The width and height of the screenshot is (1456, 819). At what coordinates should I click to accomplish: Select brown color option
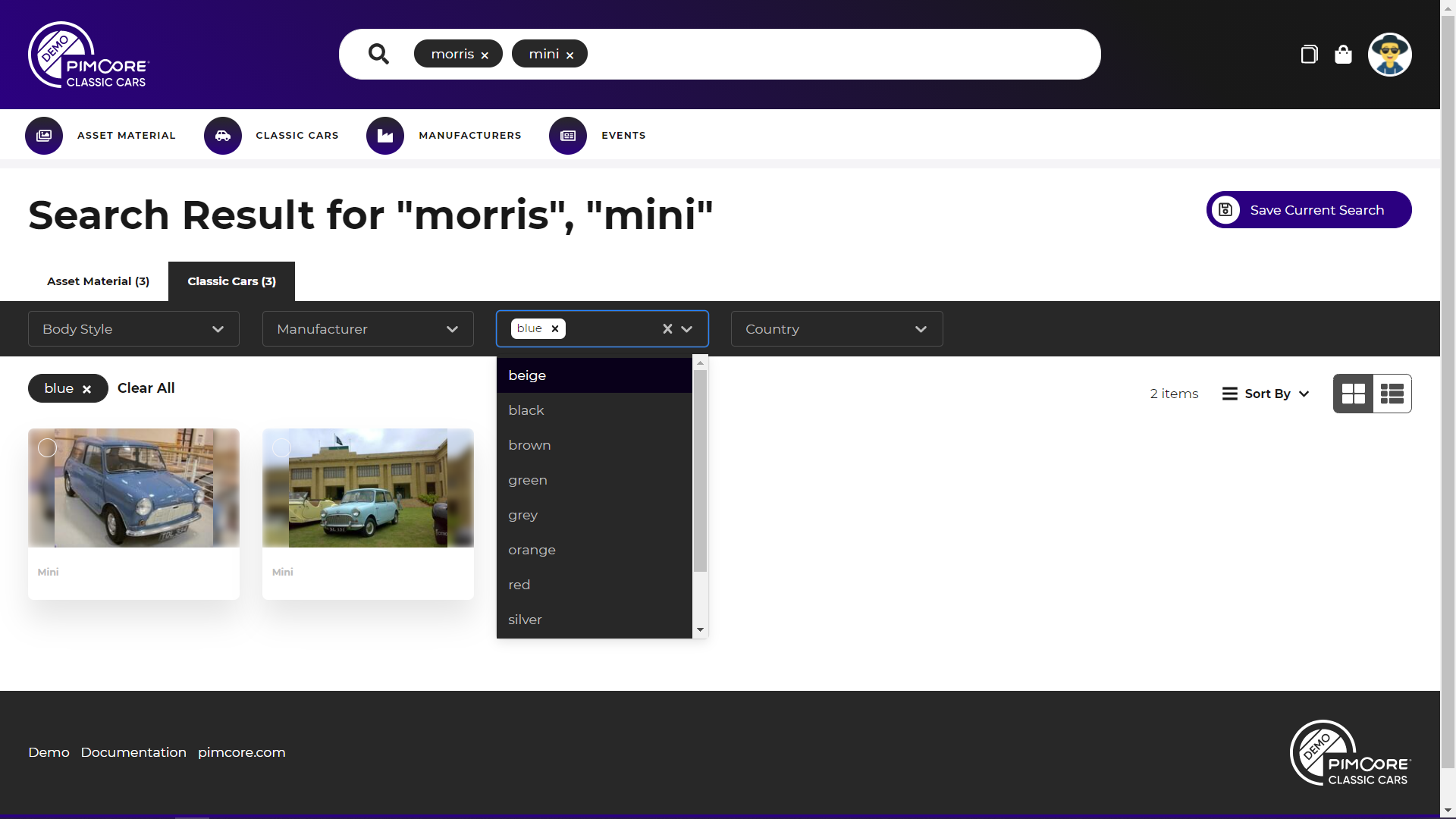tap(594, 445)
